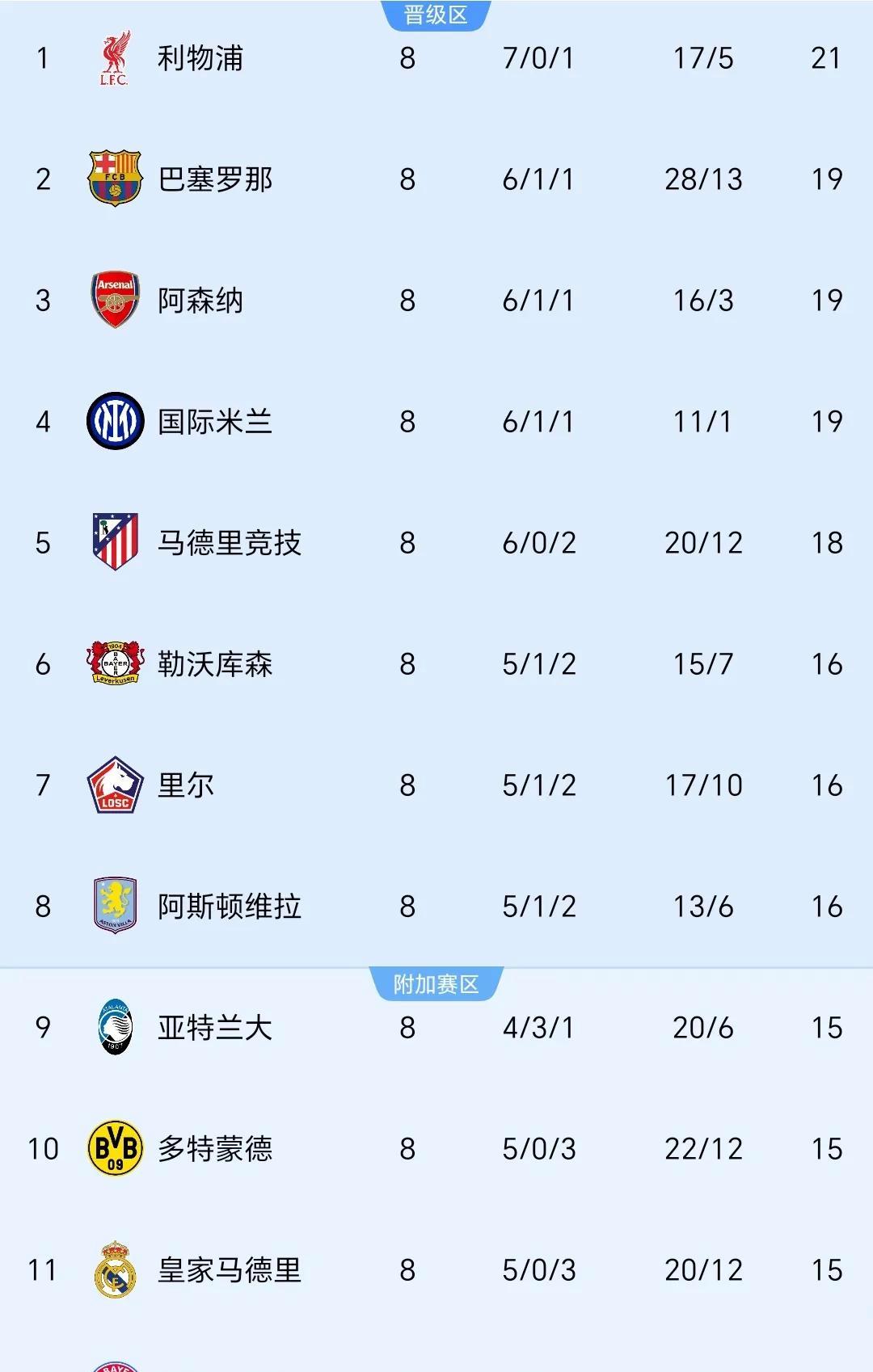The width and height of the screenshot is (873, 1372).
Task: Open team name 利物浦
Action: [x=200, y=58]
